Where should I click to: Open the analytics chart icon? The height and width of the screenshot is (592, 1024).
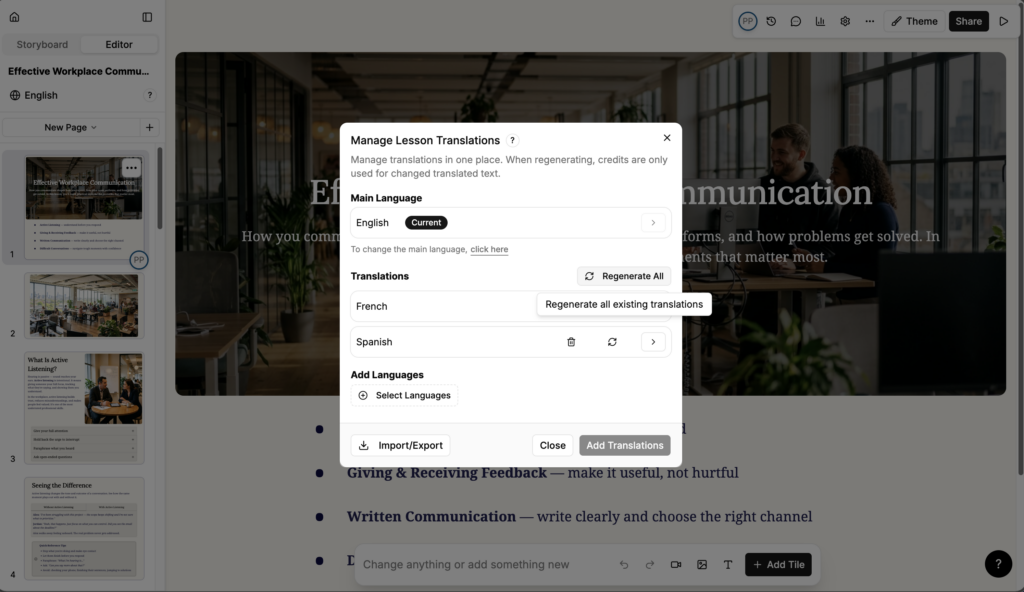(x=820, y=21)
